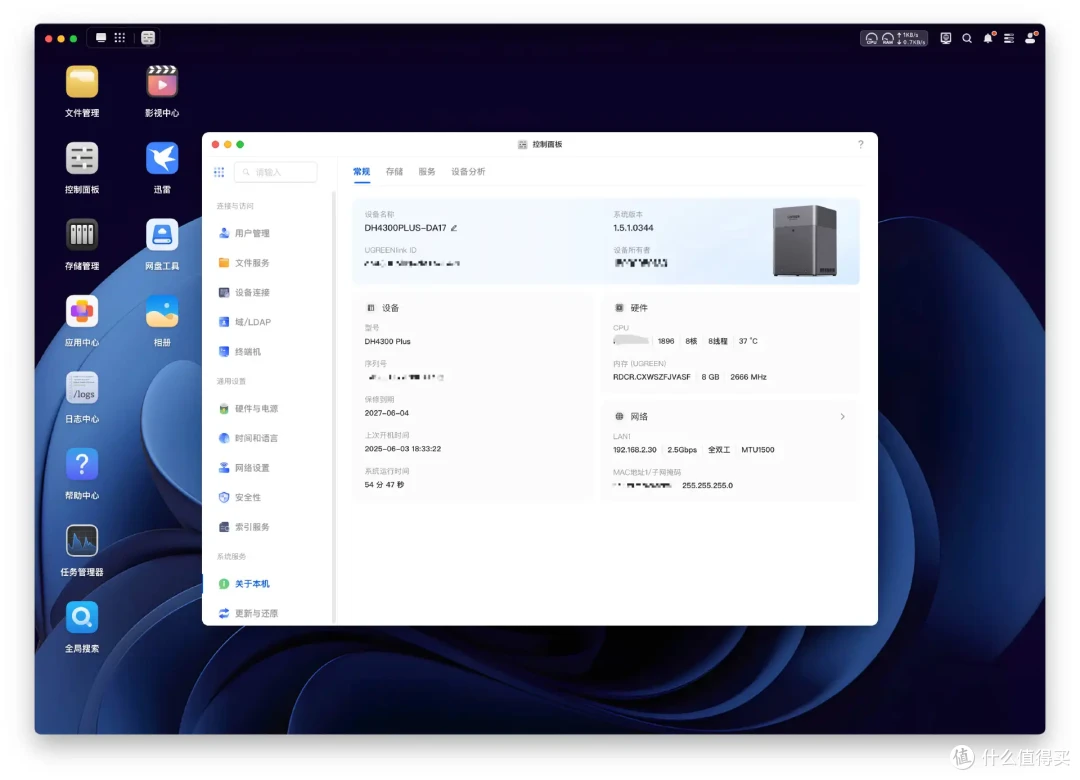Click the NAS device thumbnail image
This screenshot has height=780, width=1080.
pos(804,240)
